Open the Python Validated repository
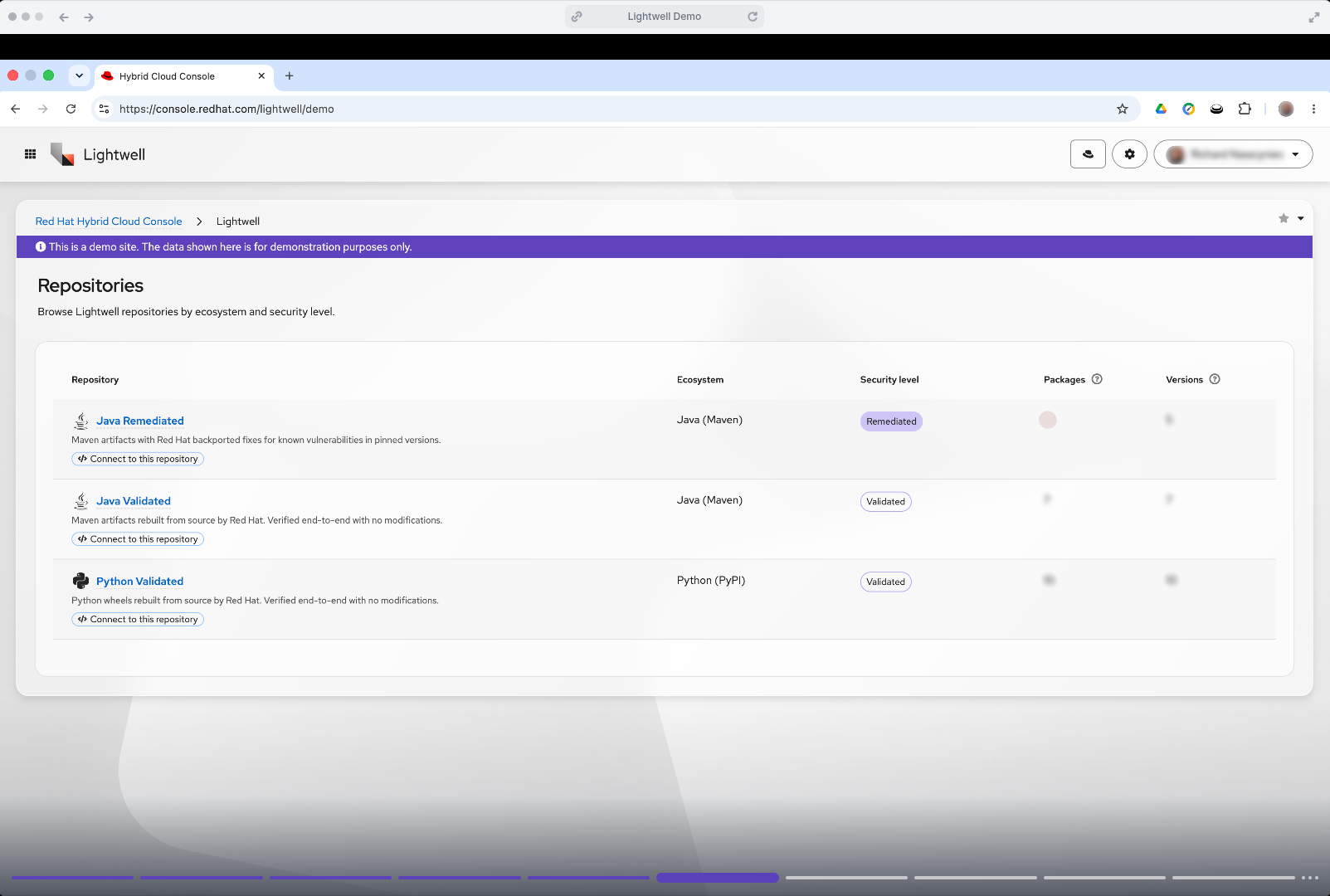 [139, 582]
